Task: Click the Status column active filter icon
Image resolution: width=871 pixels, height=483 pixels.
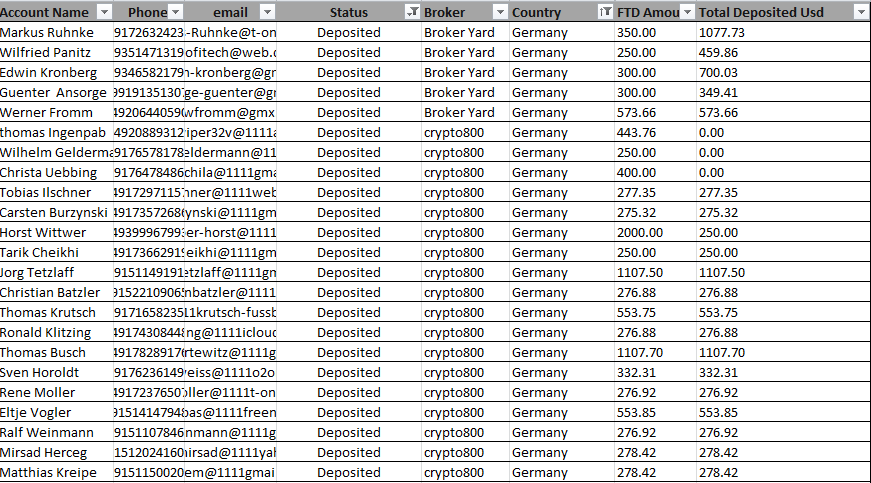Action: 412,12
